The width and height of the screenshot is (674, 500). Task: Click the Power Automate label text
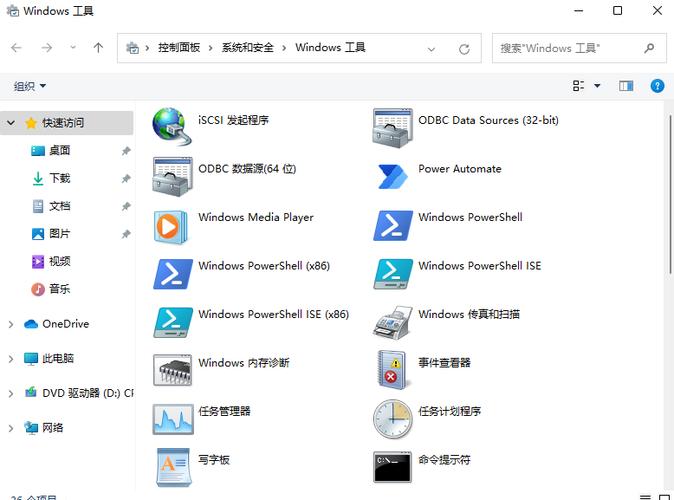click(x=460, y=169)
